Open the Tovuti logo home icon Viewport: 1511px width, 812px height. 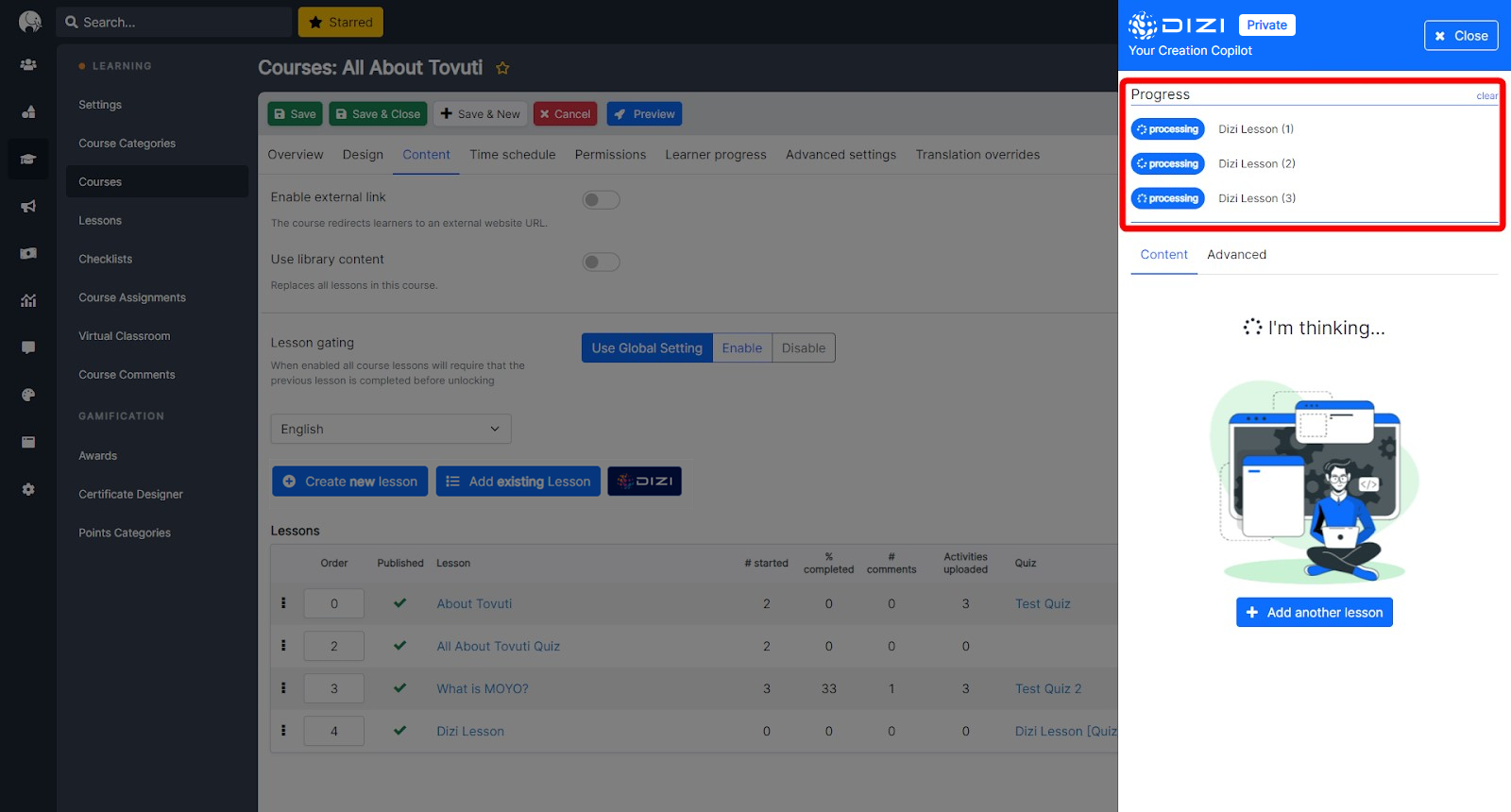[x=29, y=22]
